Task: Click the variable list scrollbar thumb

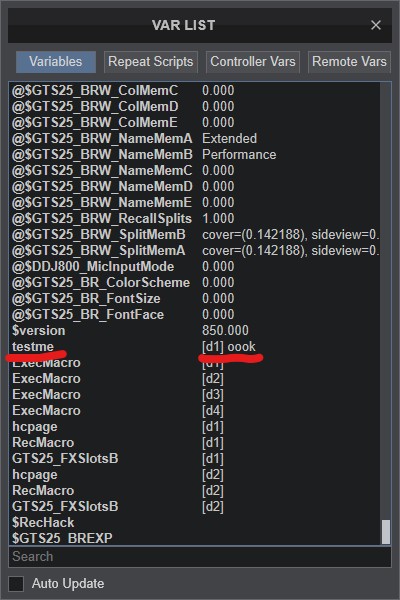Action: pyautogui.click(x=386, y=531)
